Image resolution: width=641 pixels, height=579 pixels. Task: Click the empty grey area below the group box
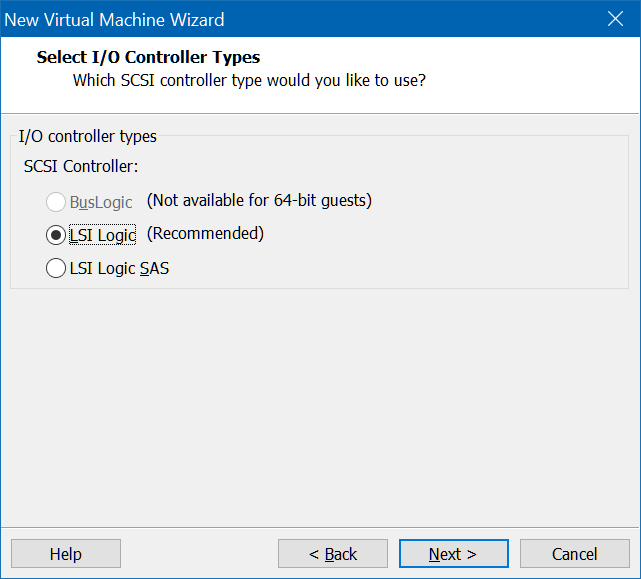320,407
